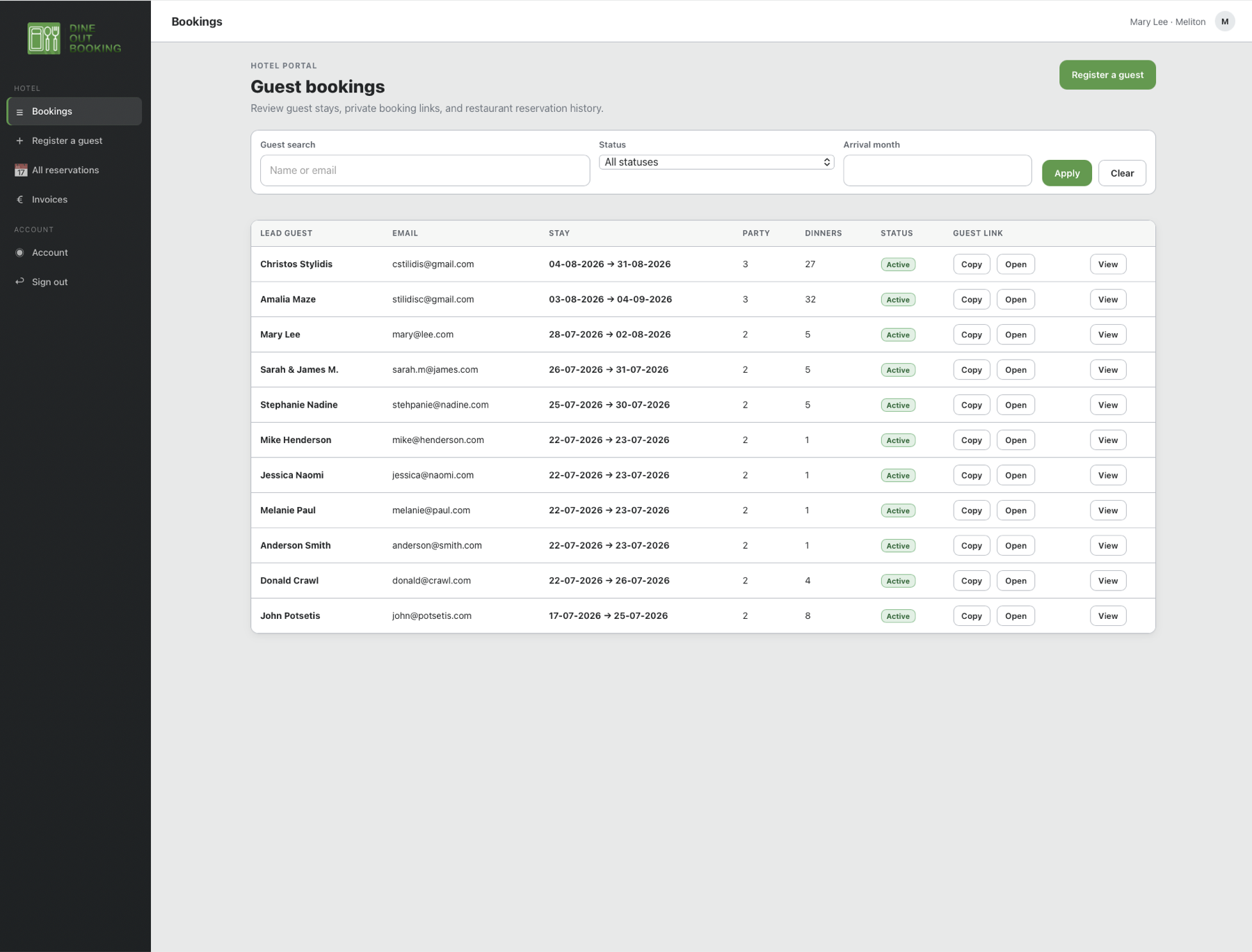
Task: Click the calendar icon beside All reservations
Action: point(21,170)
